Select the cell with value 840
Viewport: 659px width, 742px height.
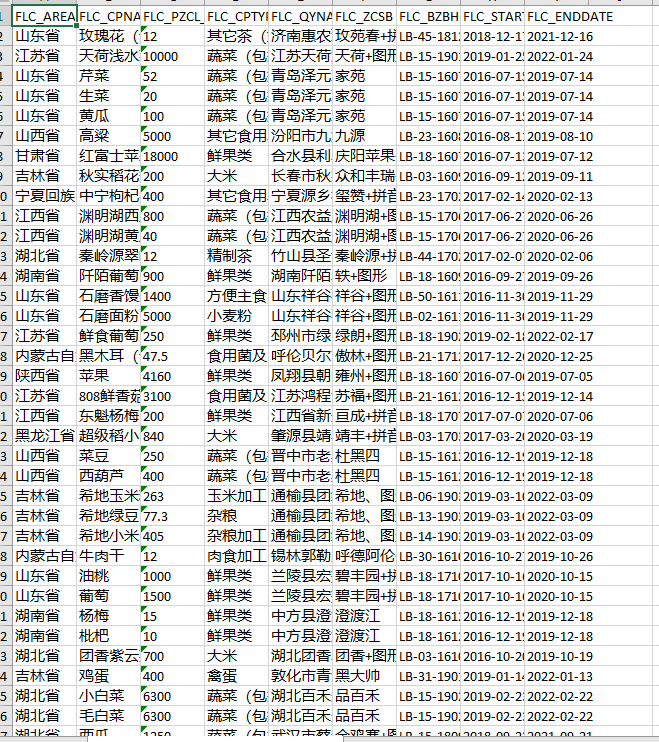click(x=173, y=436)
